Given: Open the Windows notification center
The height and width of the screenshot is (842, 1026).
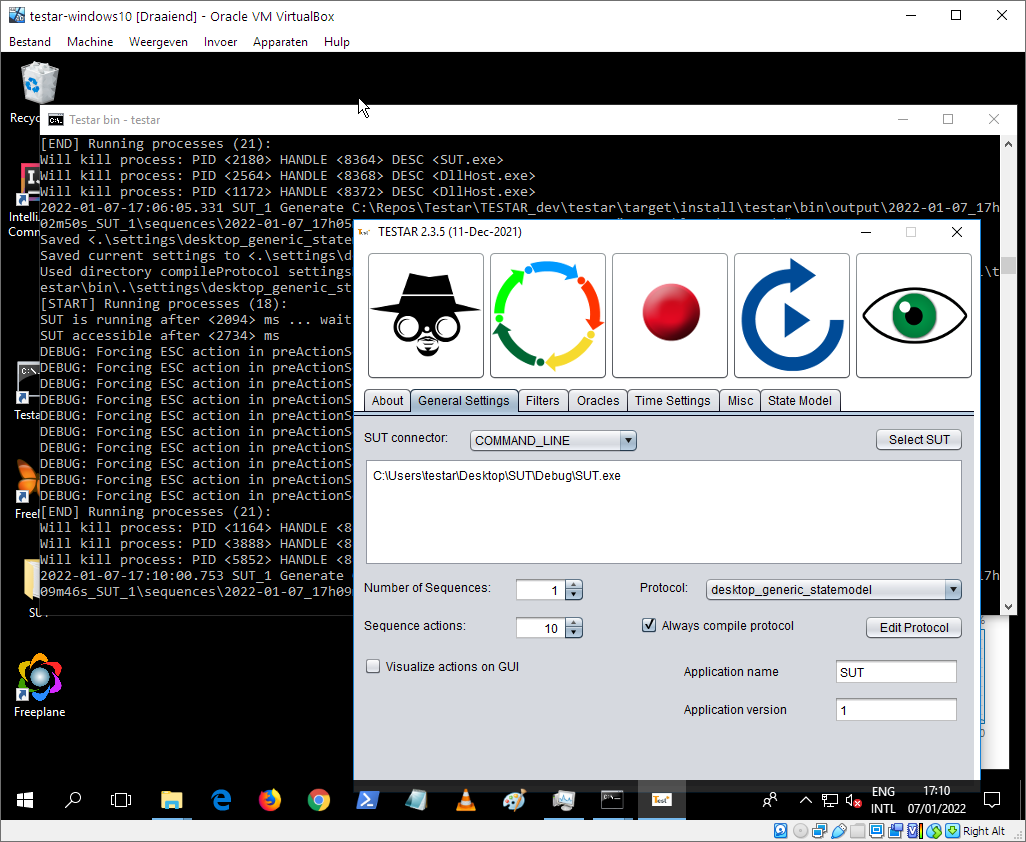Looking at the screenshot, I should tap(992, 799).
